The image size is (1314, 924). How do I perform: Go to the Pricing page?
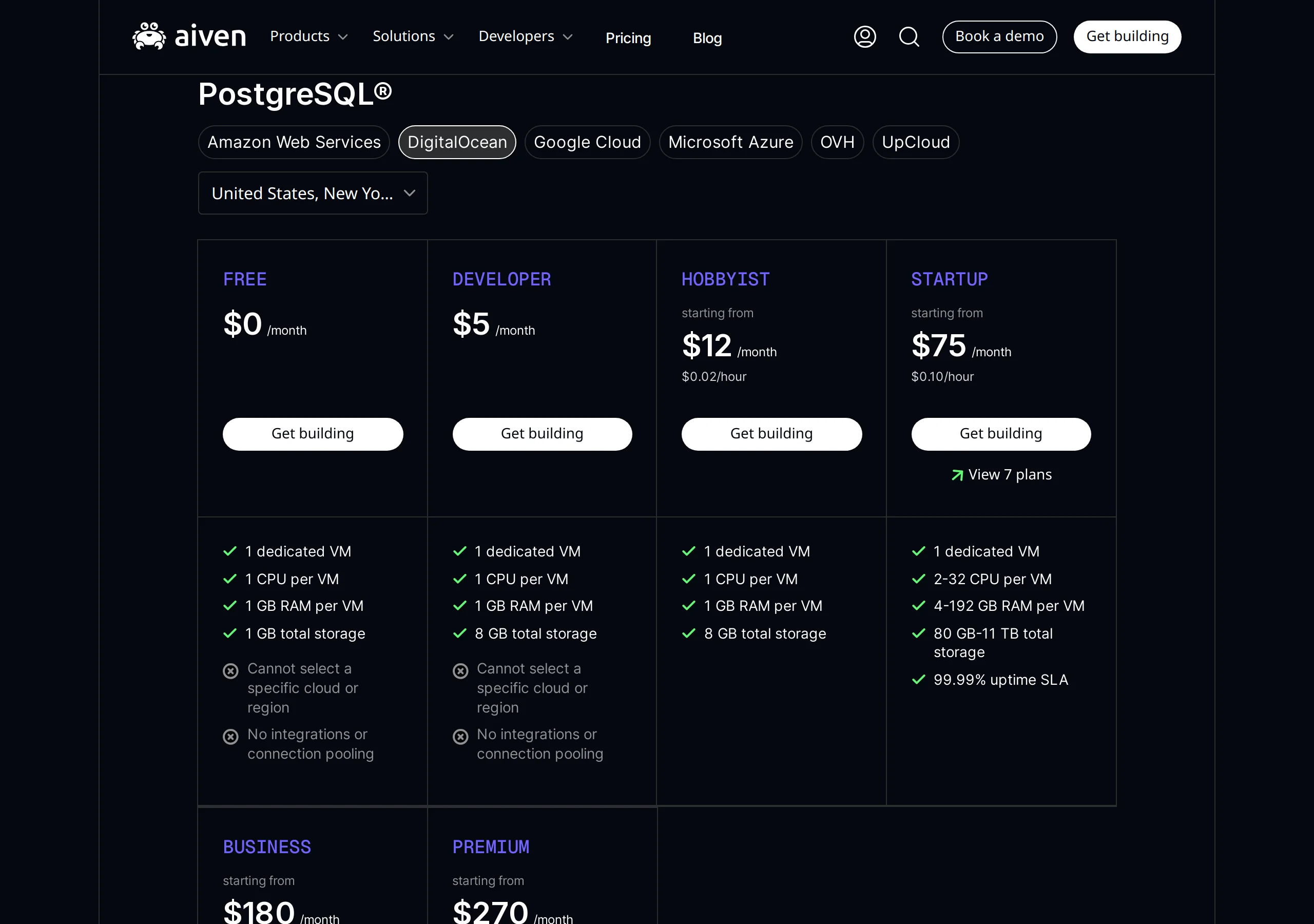628,38
